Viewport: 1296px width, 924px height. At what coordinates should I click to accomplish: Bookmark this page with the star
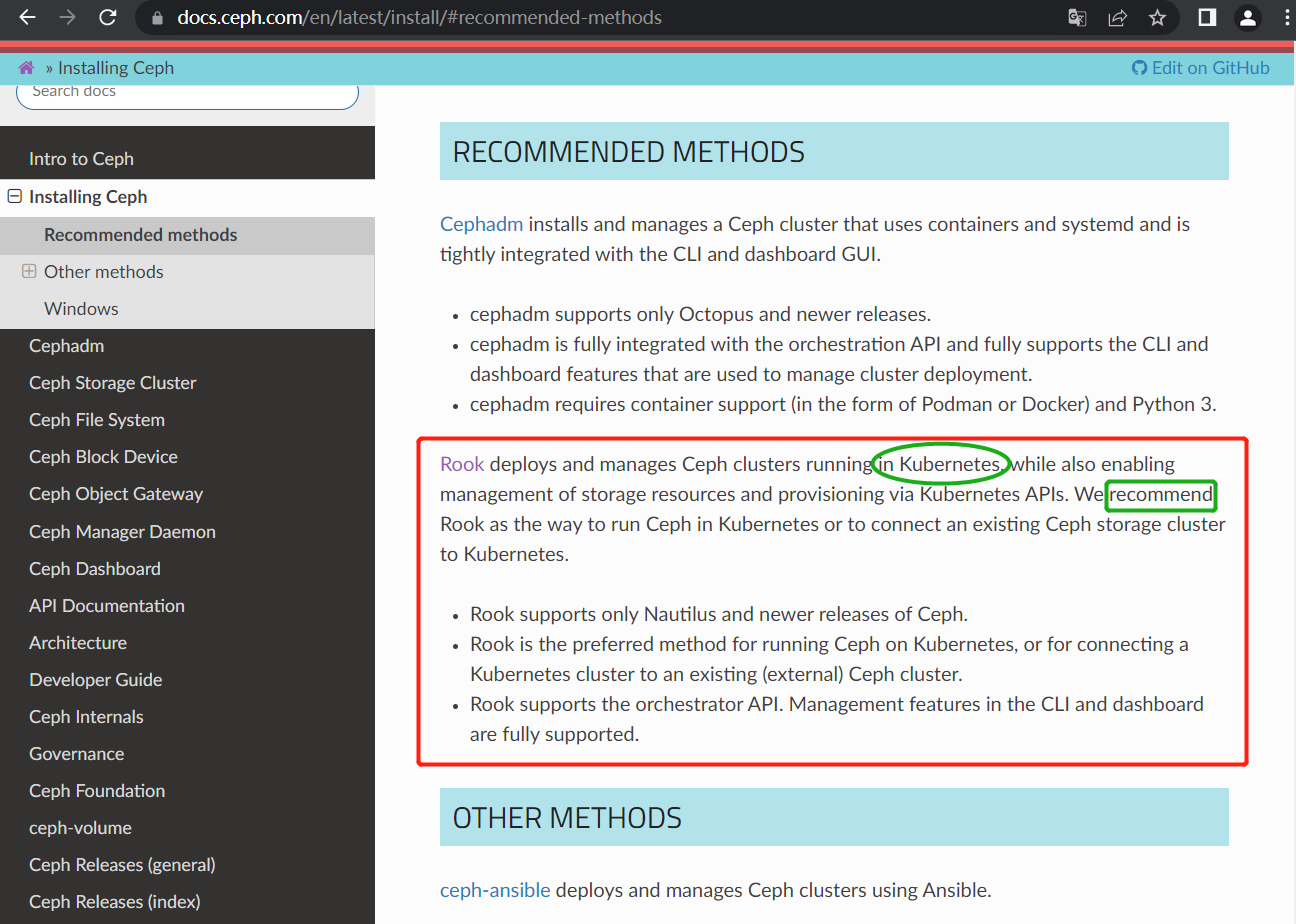pos(1157,18)
